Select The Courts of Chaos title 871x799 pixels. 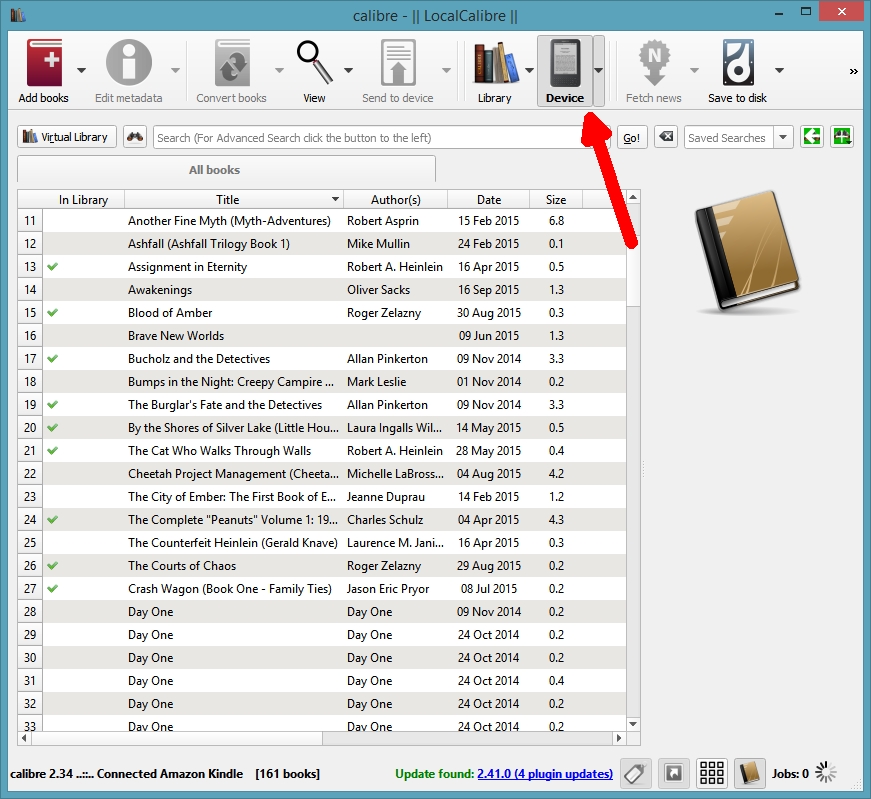coord(182,566)
